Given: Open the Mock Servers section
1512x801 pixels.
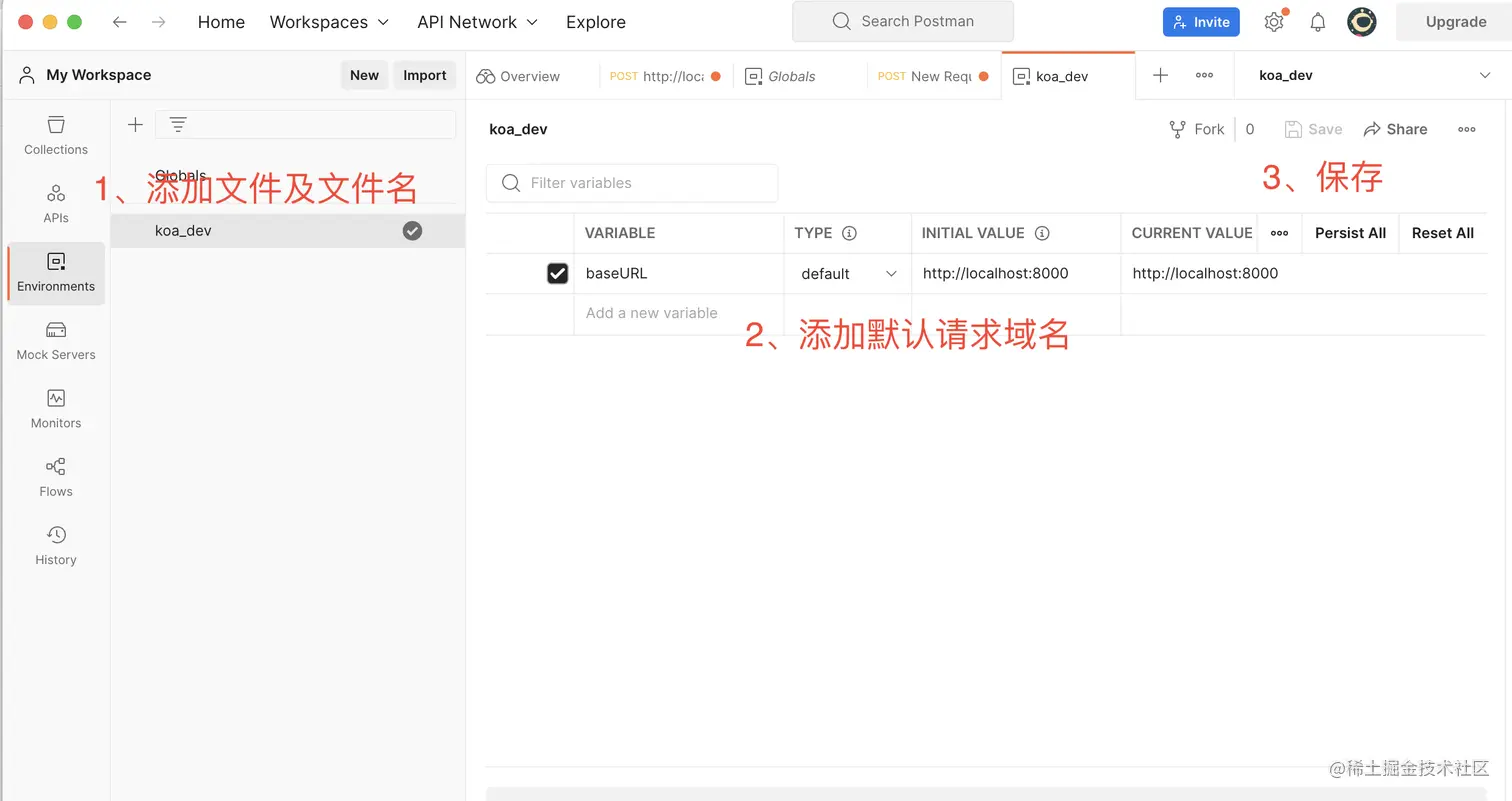Looking at the screenshot, I should pos(55,340).
